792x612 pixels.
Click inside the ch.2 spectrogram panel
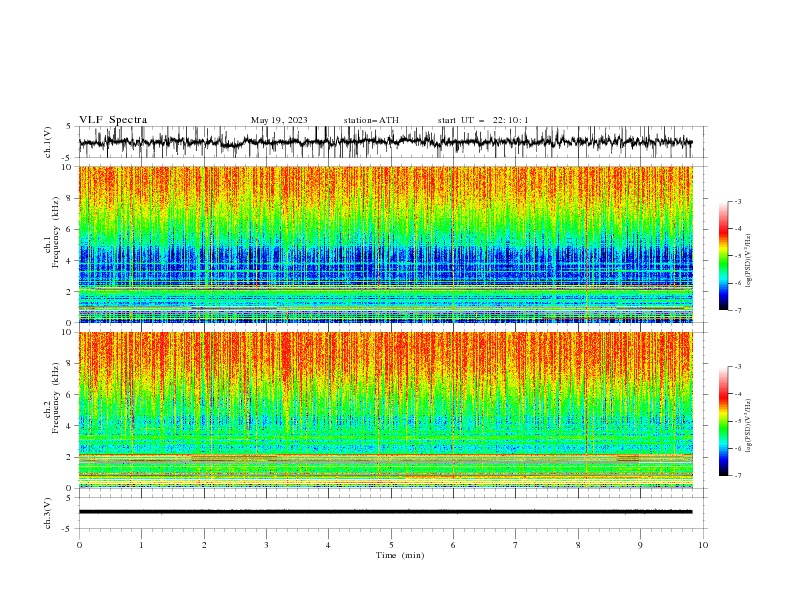pyautogui.click(x=385, y=410)
